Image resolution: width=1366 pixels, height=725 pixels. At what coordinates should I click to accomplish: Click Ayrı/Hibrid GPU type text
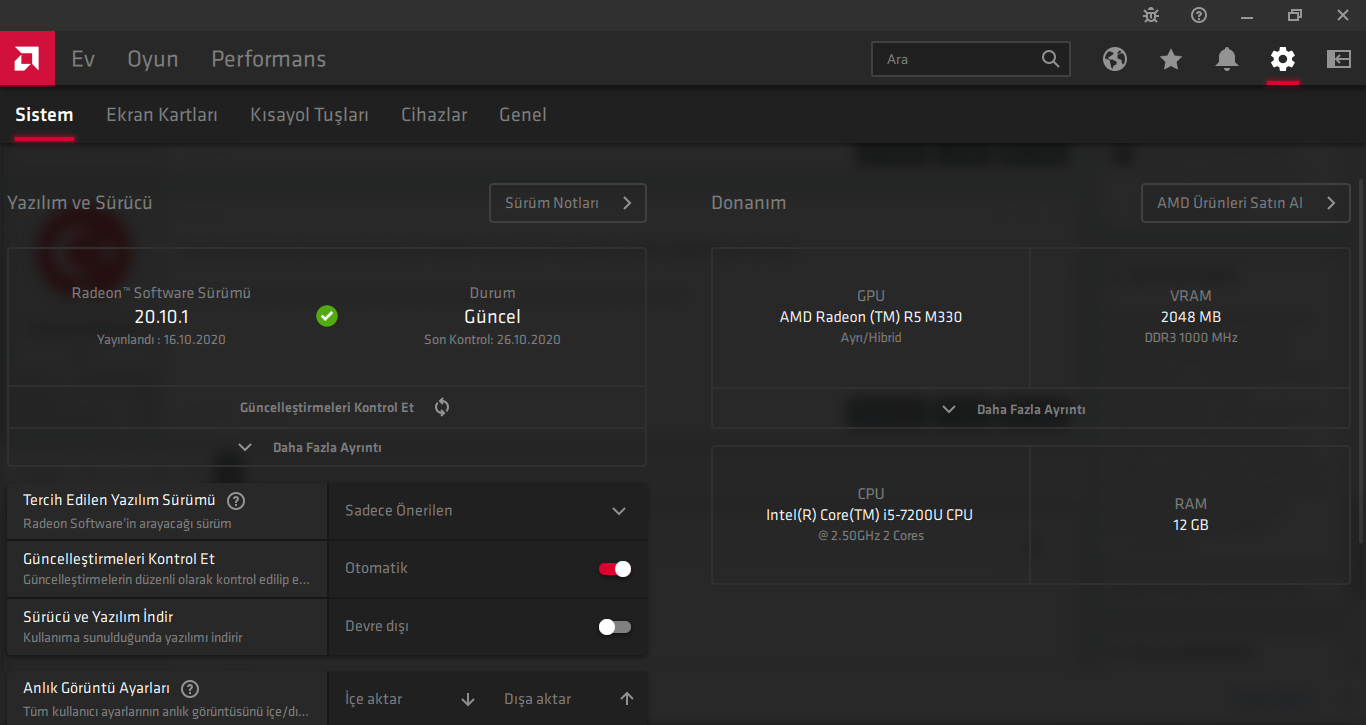[871, 338]
